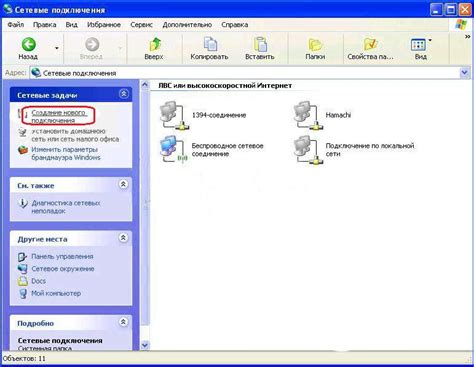The image size is (474, 367).
Task: Click Подключение по локальной сети label
Action: click(370, 150)
